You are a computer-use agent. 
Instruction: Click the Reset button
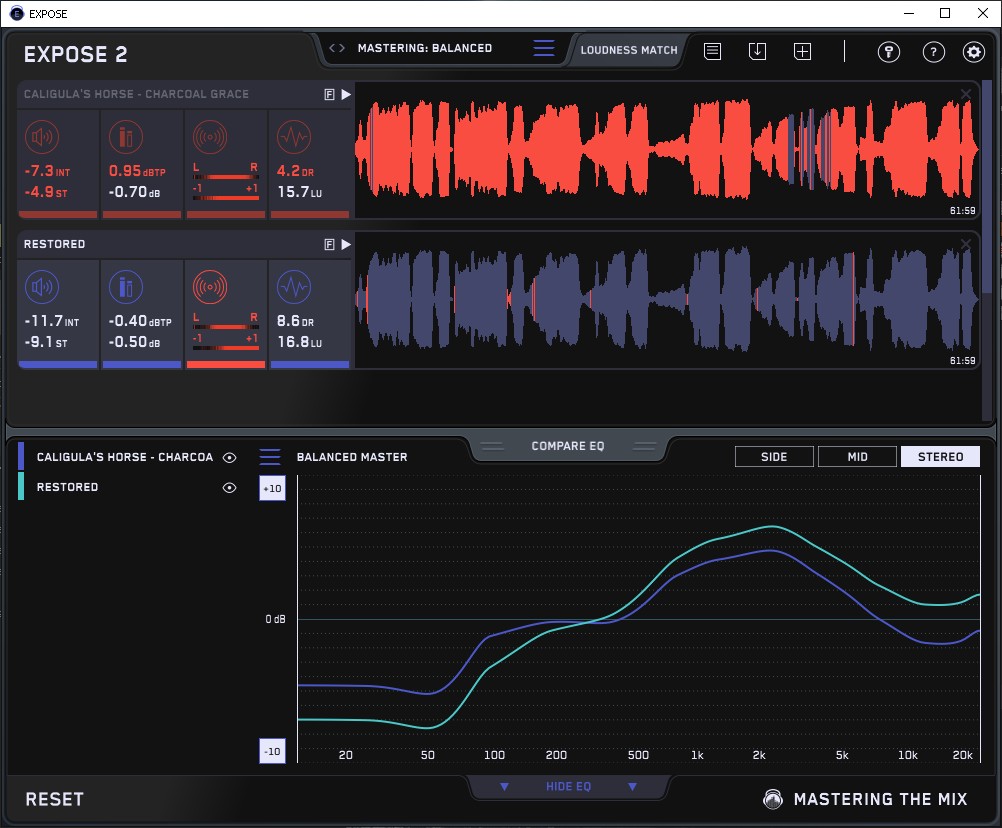tap(54, 799)
